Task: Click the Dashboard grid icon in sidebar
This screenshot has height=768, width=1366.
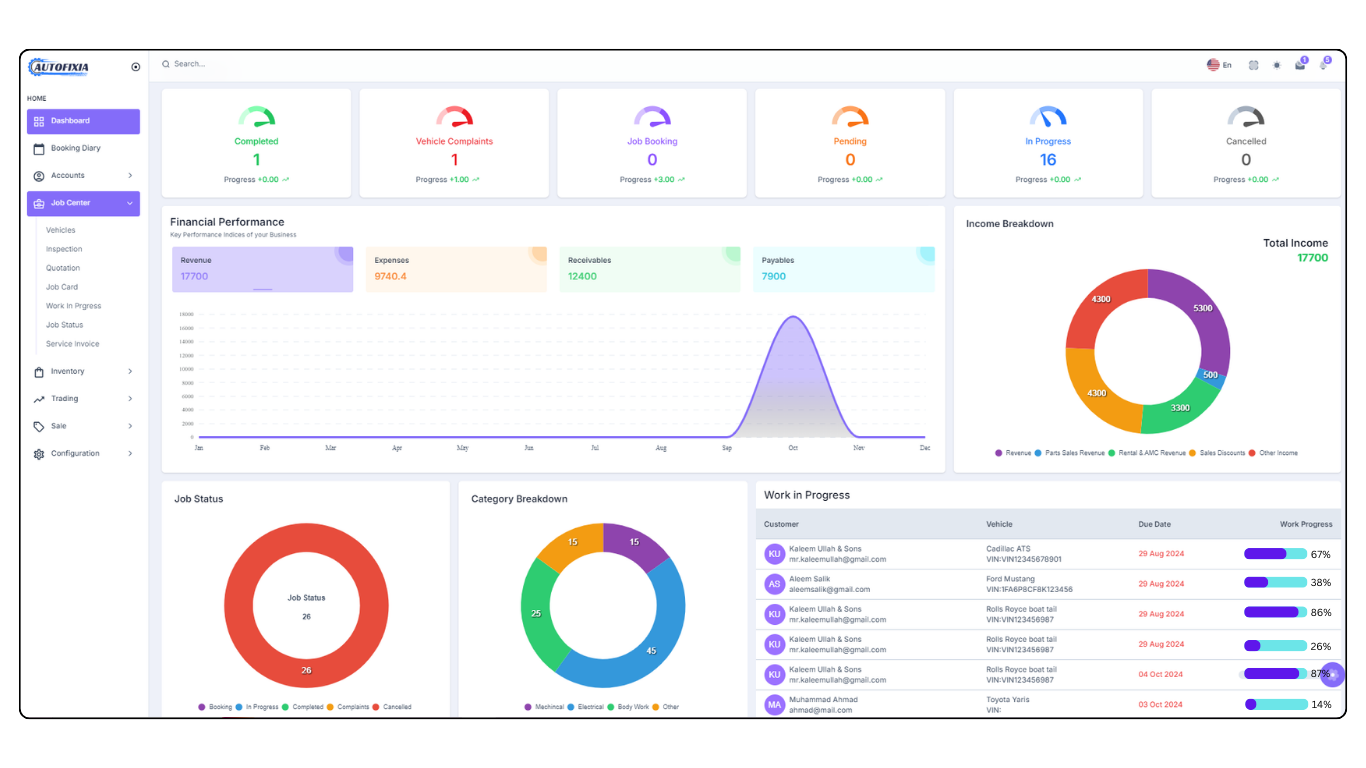Action: click(x=39, y=121)
